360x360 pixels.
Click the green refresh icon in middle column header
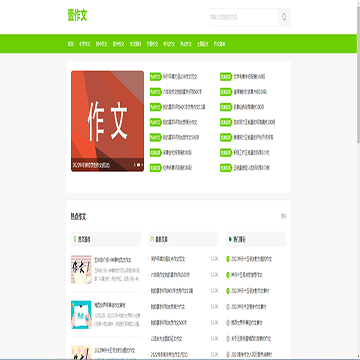[x=153, y=239]
